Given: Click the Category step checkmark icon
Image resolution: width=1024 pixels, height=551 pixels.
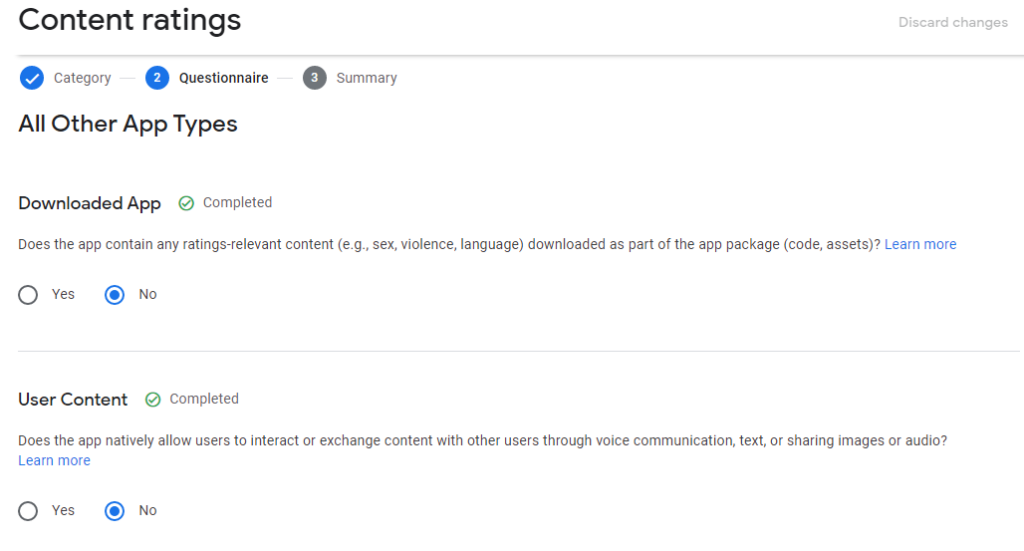Looking at the screenshot, I should coord(31,78).
